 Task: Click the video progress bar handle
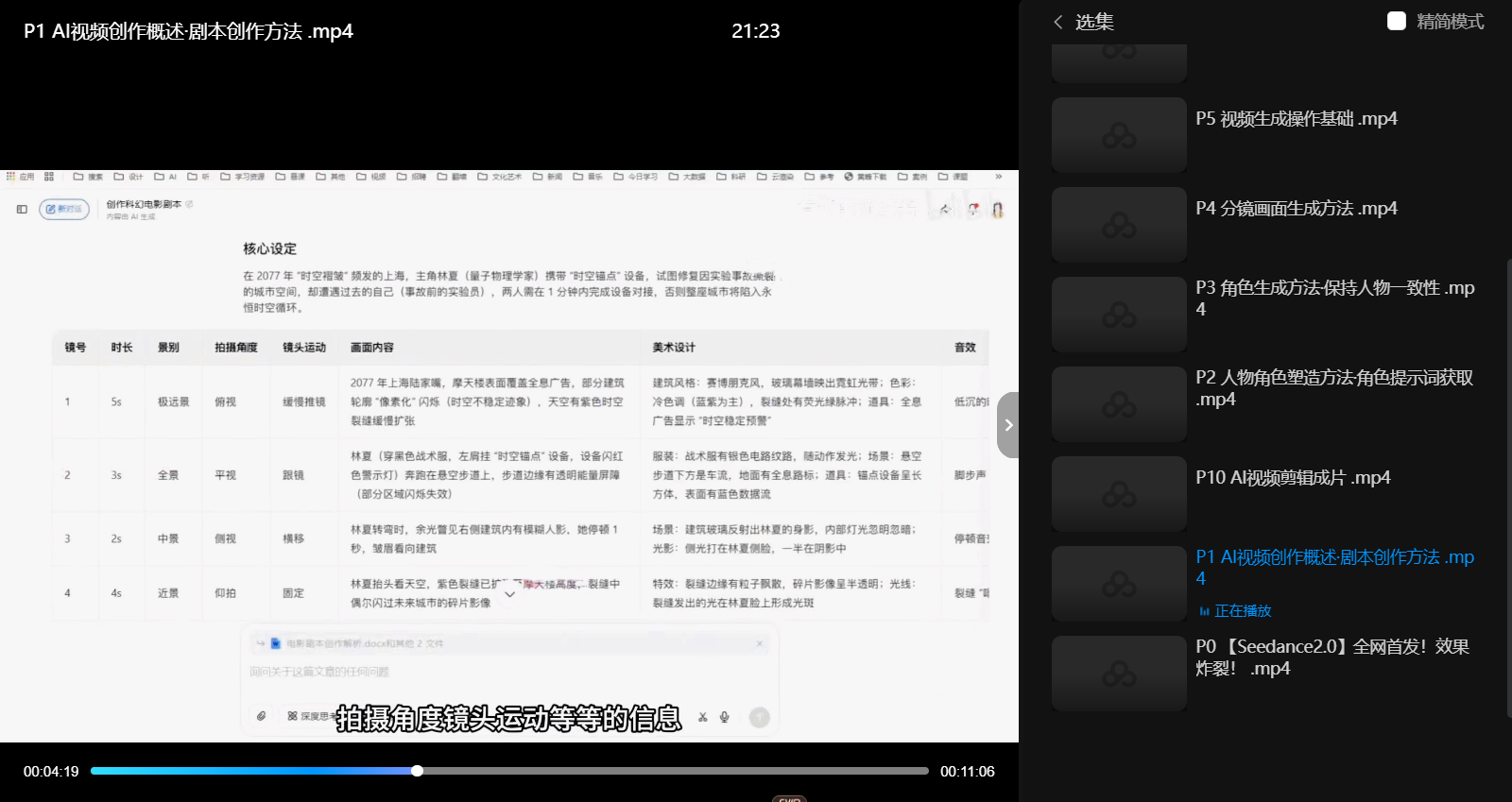417,771
